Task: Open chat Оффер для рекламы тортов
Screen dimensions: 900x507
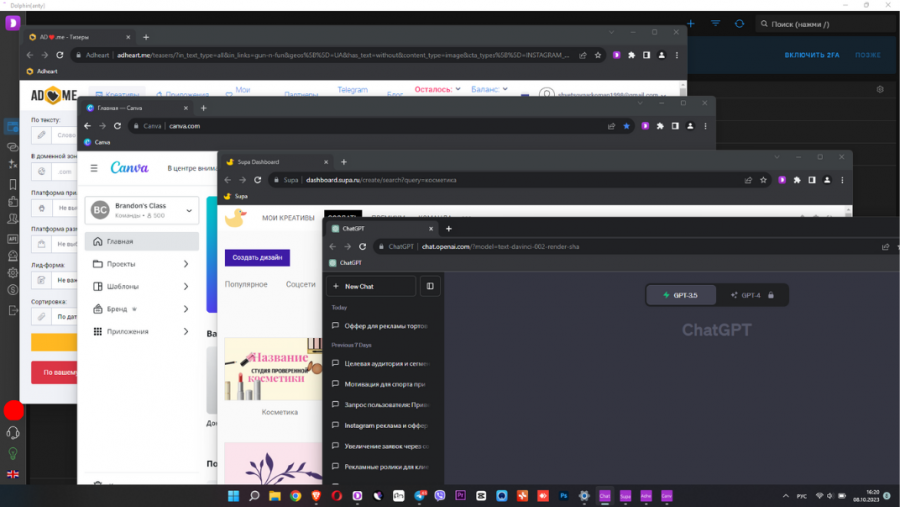Action: pyautogui.click(x=381, y=326)
